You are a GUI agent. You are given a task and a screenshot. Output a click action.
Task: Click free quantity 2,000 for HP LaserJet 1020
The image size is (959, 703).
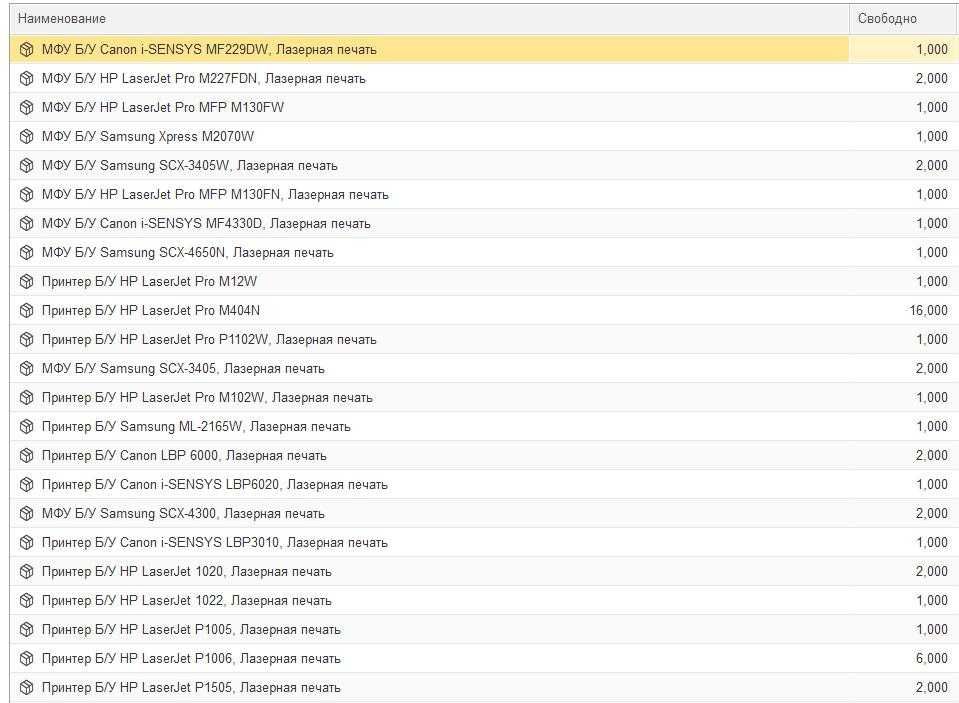(931, 571)
